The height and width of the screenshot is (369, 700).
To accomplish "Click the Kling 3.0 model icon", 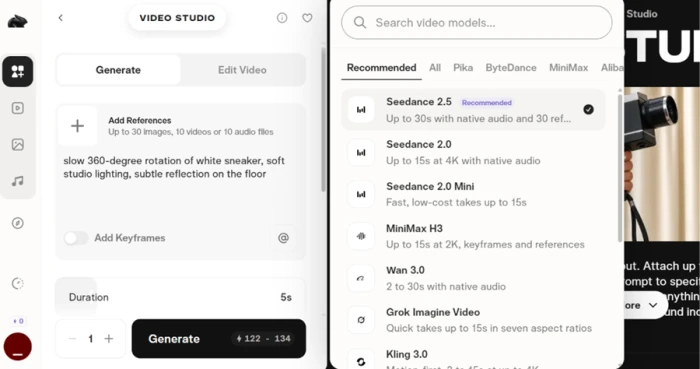I will point(361,361).
